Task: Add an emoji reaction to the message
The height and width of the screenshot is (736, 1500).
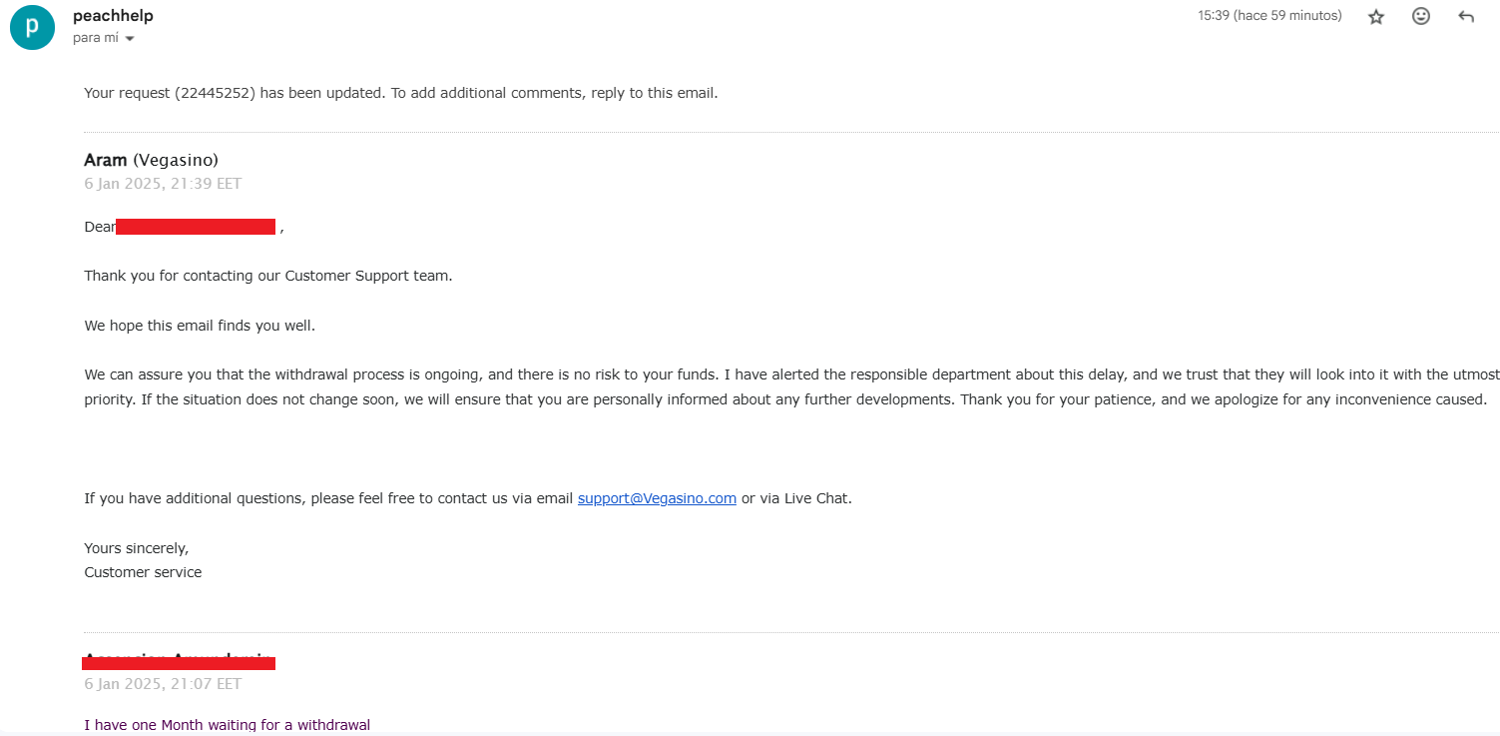Action: click(x=1421, y=16)
